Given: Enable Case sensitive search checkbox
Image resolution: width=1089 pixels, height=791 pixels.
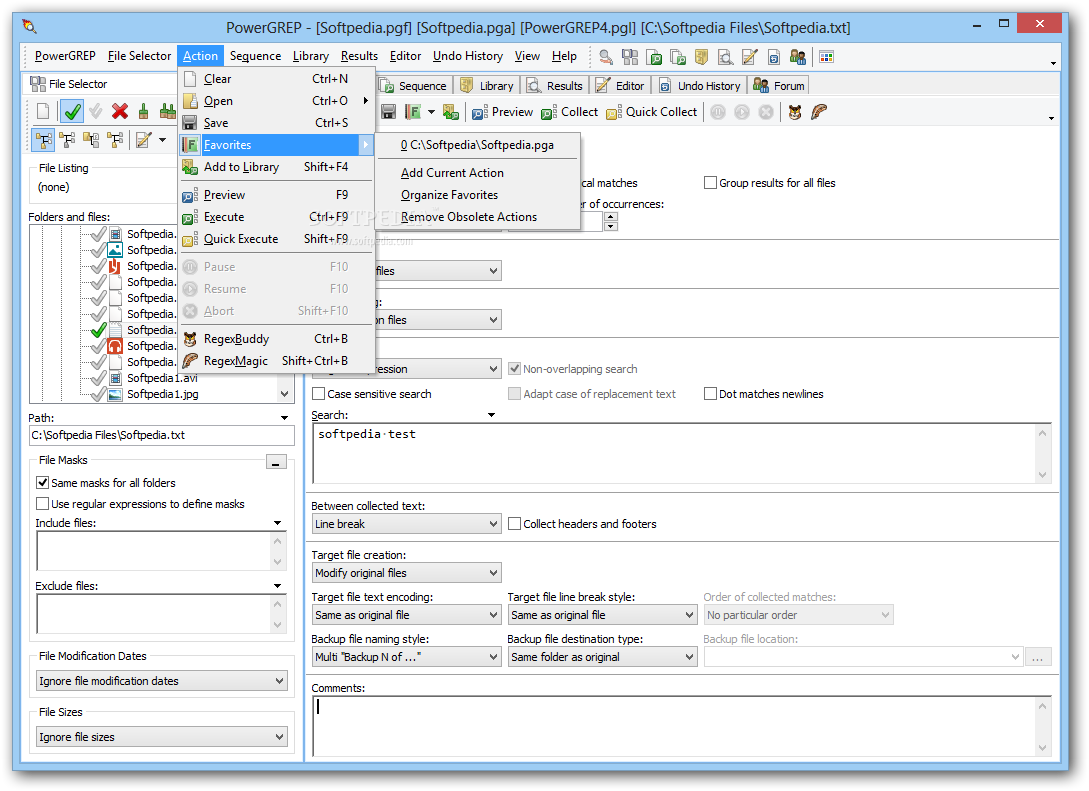Looking at the screenshot, I should click(x=319, y=394).
